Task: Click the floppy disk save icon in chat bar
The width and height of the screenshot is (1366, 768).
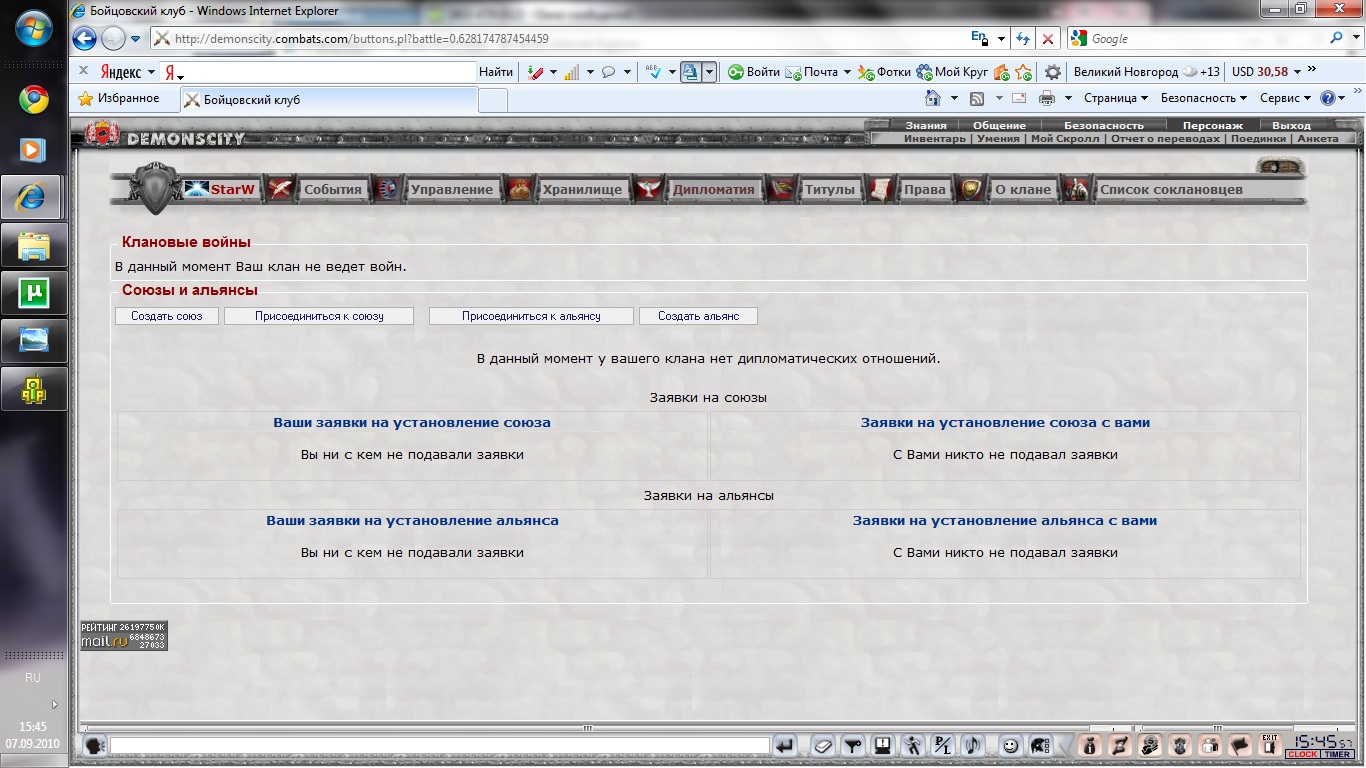Action: [x=883, y=745]
